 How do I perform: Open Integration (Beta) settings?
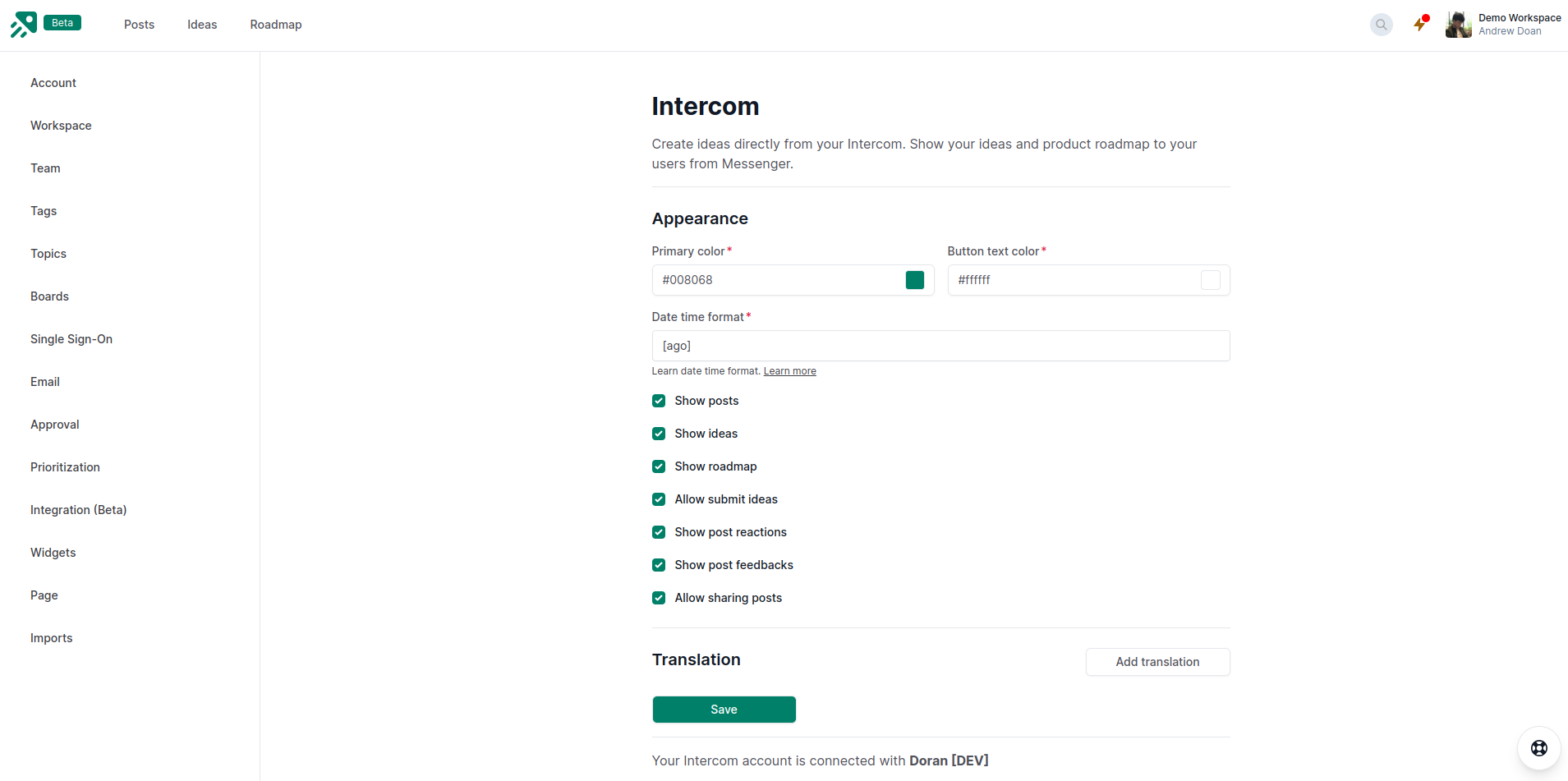click(79, 510)
